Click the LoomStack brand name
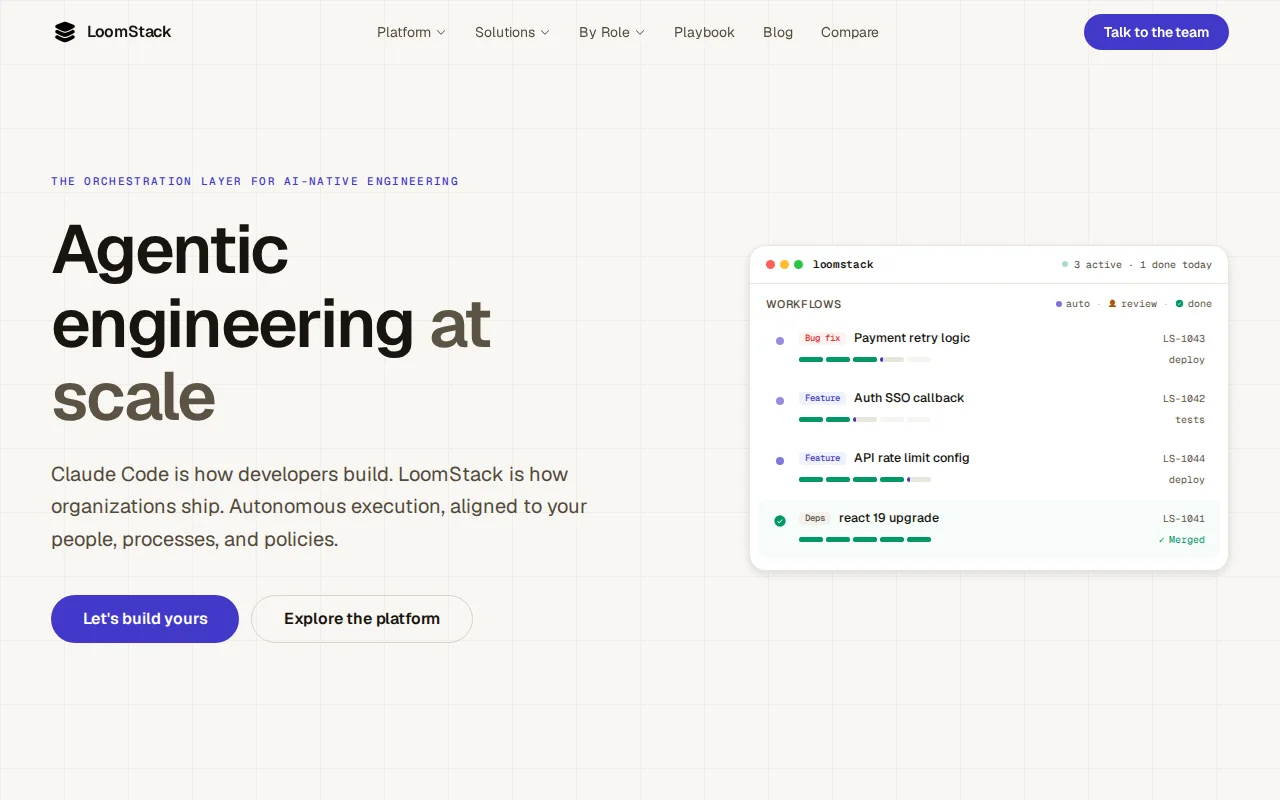 click(x=129, y=32)
